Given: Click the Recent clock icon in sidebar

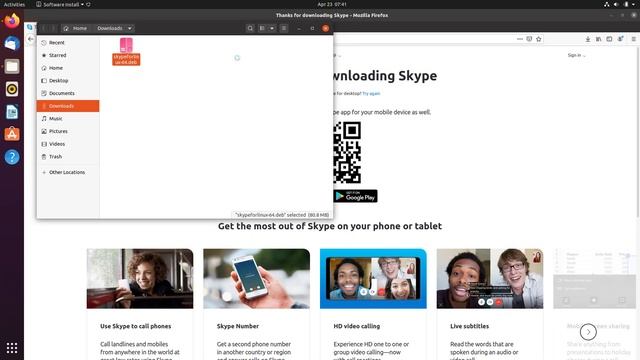Looking at the screenshot, I should point(44,42).
